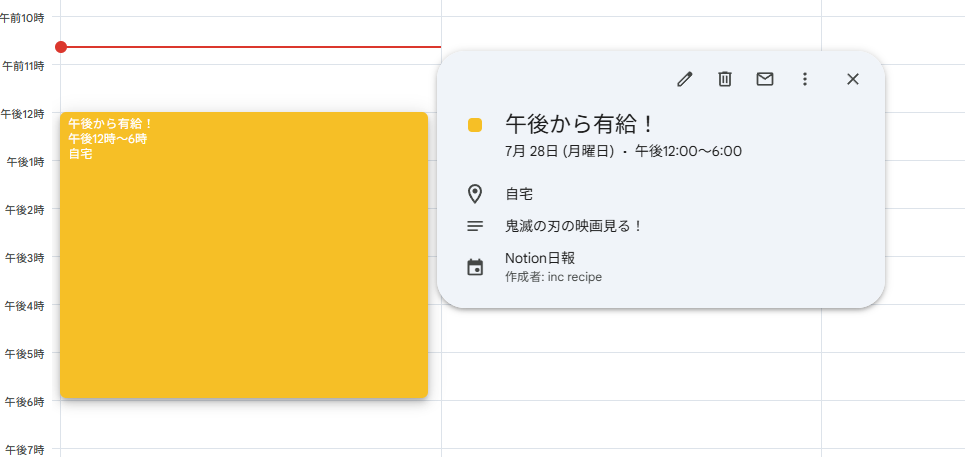Click the yellow event color square
Viewport: 965px width, 457px height.
pyautogui.click(x=474, y=125)
